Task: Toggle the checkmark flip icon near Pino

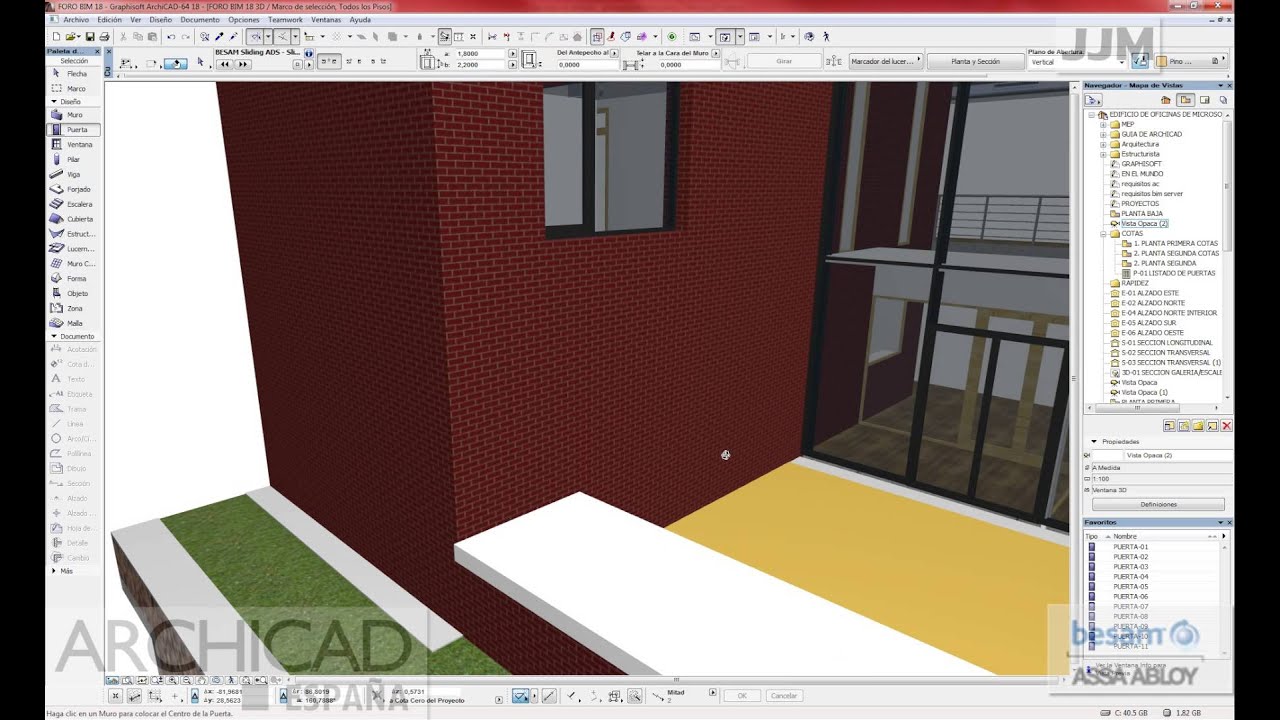Action: click(x=1140, y=62)
